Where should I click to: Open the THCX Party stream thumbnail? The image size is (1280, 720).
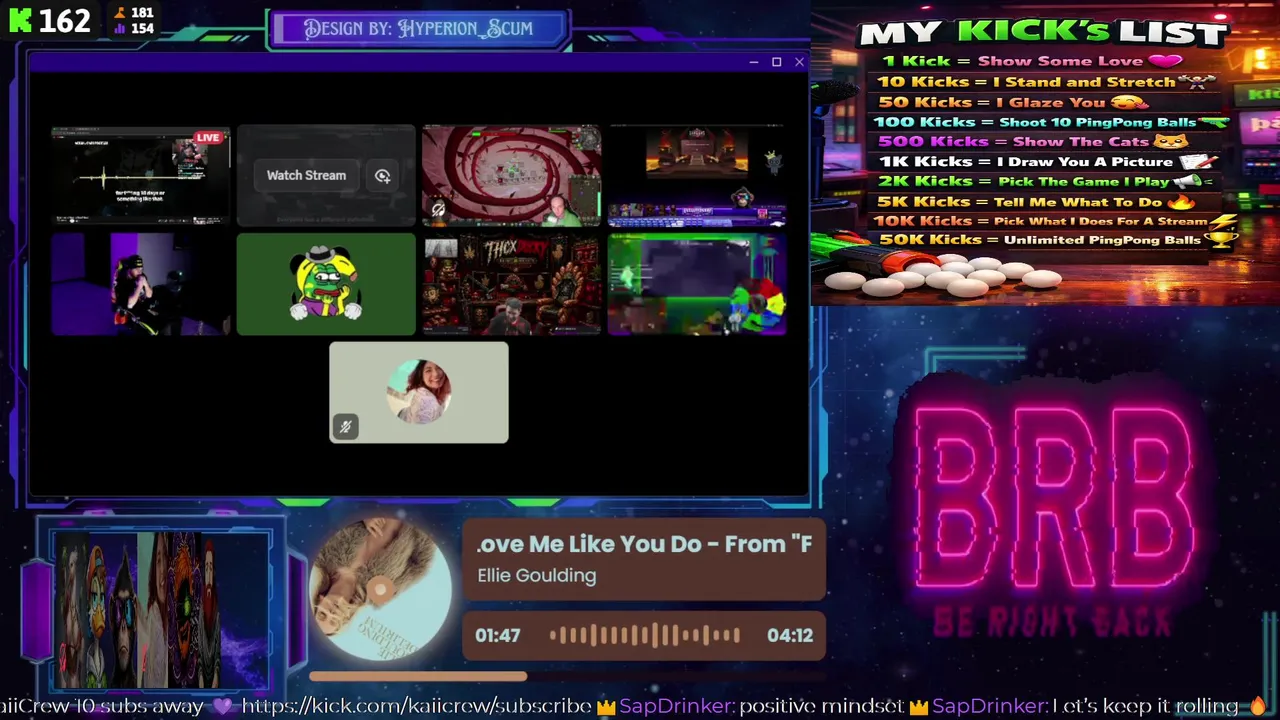coord(511,284)
